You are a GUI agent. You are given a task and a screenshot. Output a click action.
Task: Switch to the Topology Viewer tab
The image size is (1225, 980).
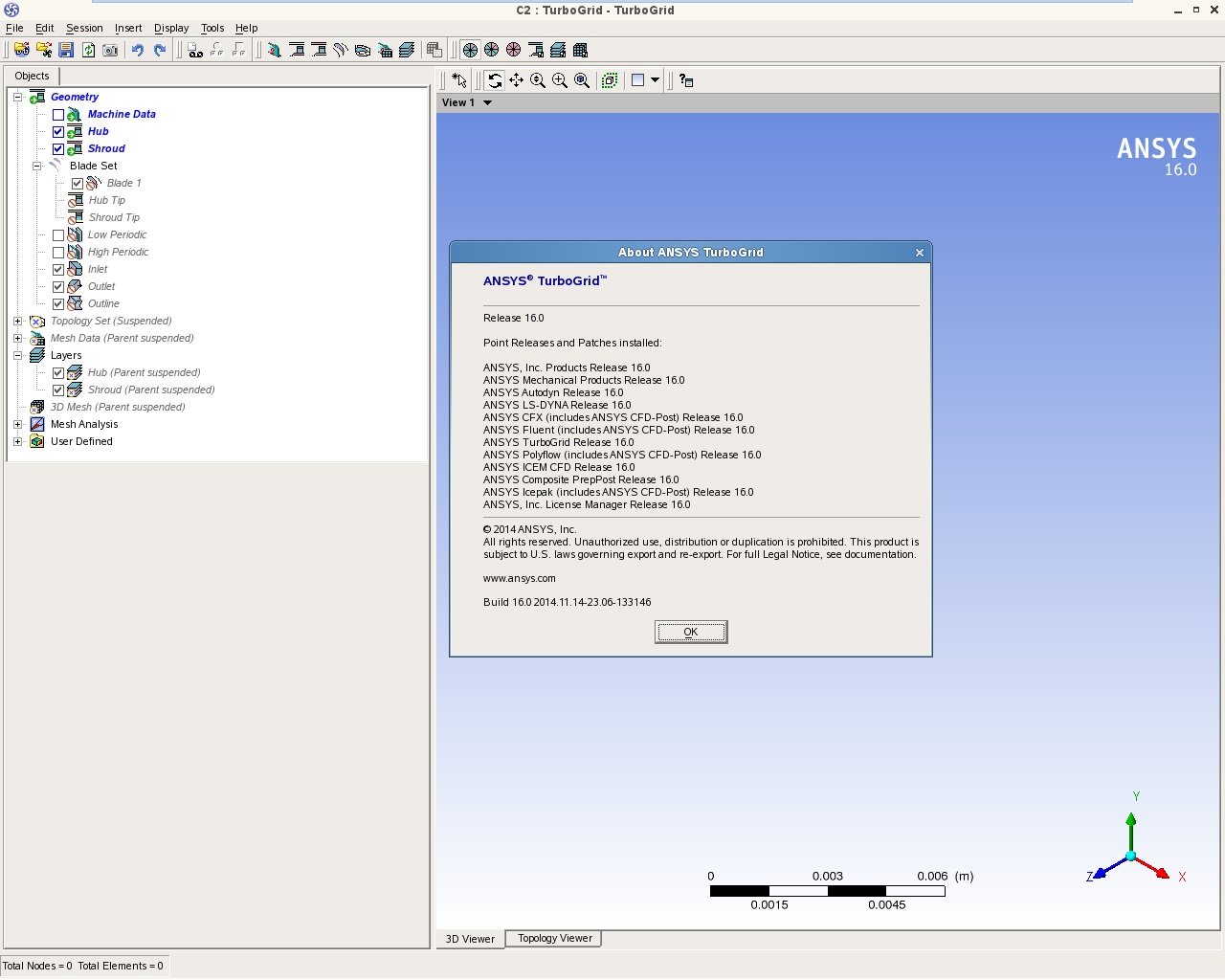554,938
